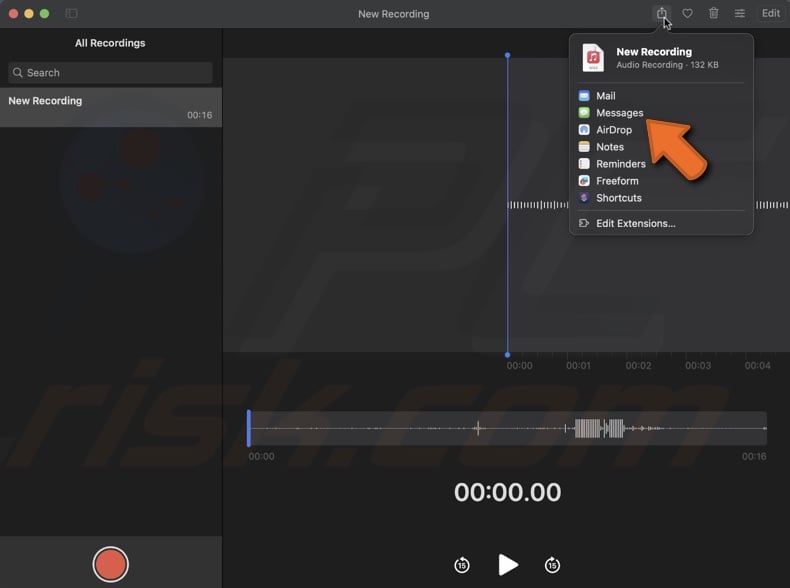
Task: Open Edit Extensions… option
Action: (x=635, y=223)
